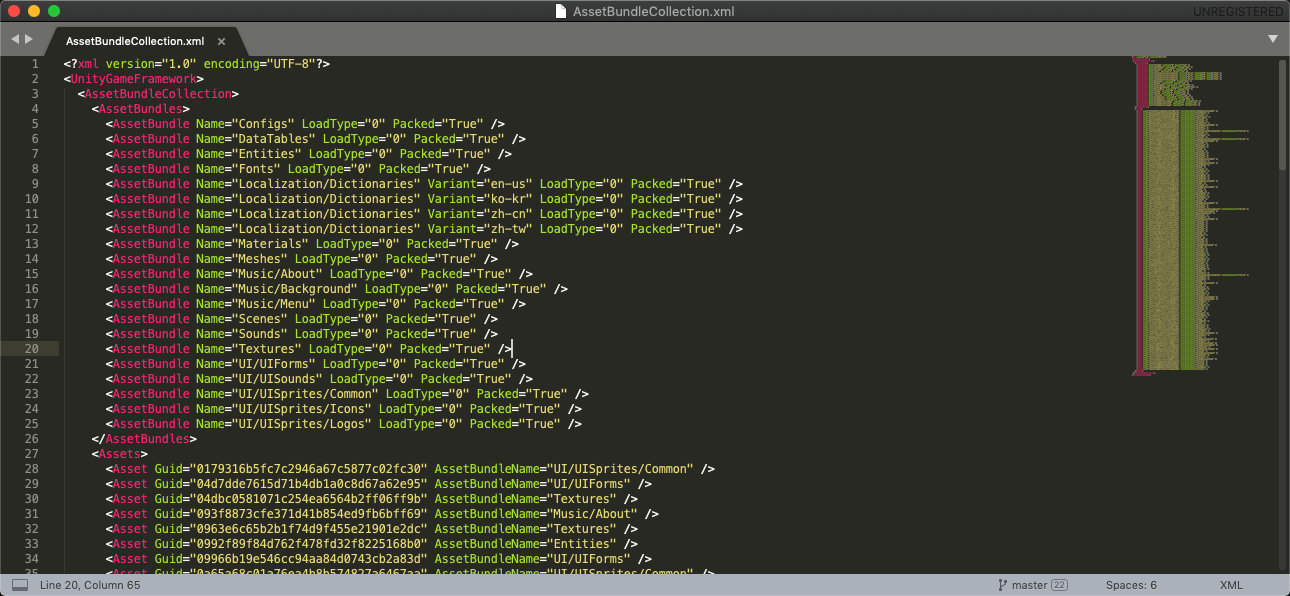Click the "UI/UISprites/Icons" name value
1290x596 pixels.
point(301,409)
